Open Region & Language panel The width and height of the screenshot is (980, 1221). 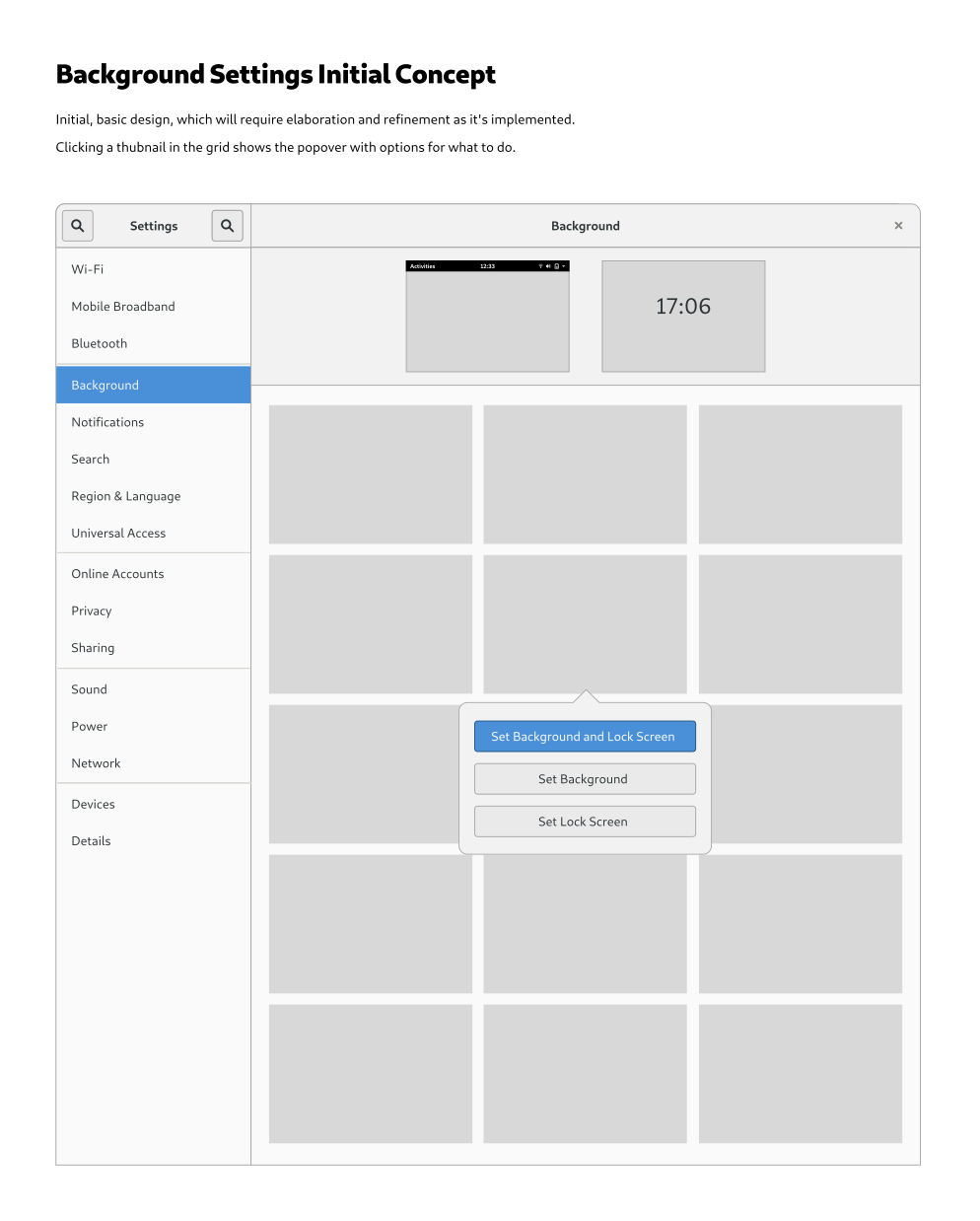coord(126,496)
